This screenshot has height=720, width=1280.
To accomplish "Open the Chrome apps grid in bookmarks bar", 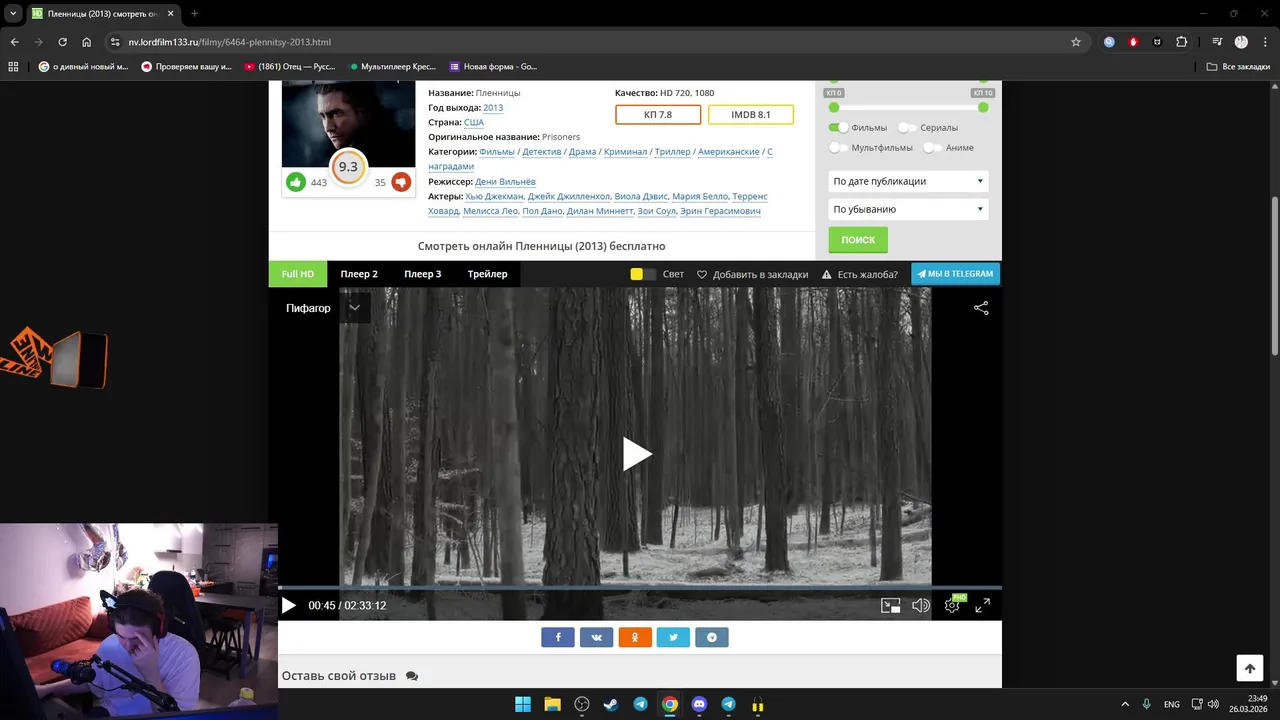I will point(13,67).
